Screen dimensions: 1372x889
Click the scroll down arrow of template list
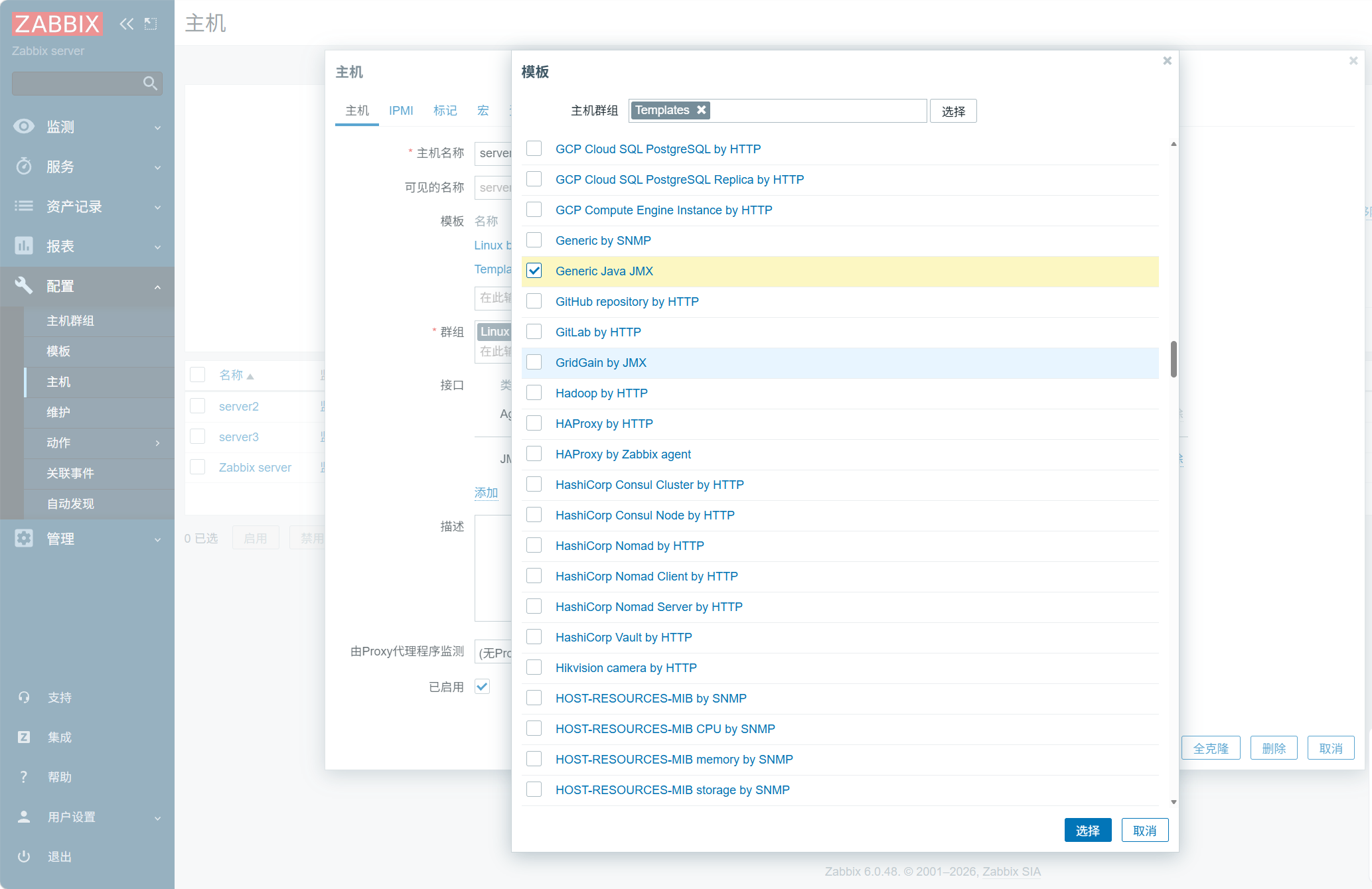(x=1174, y=802)
